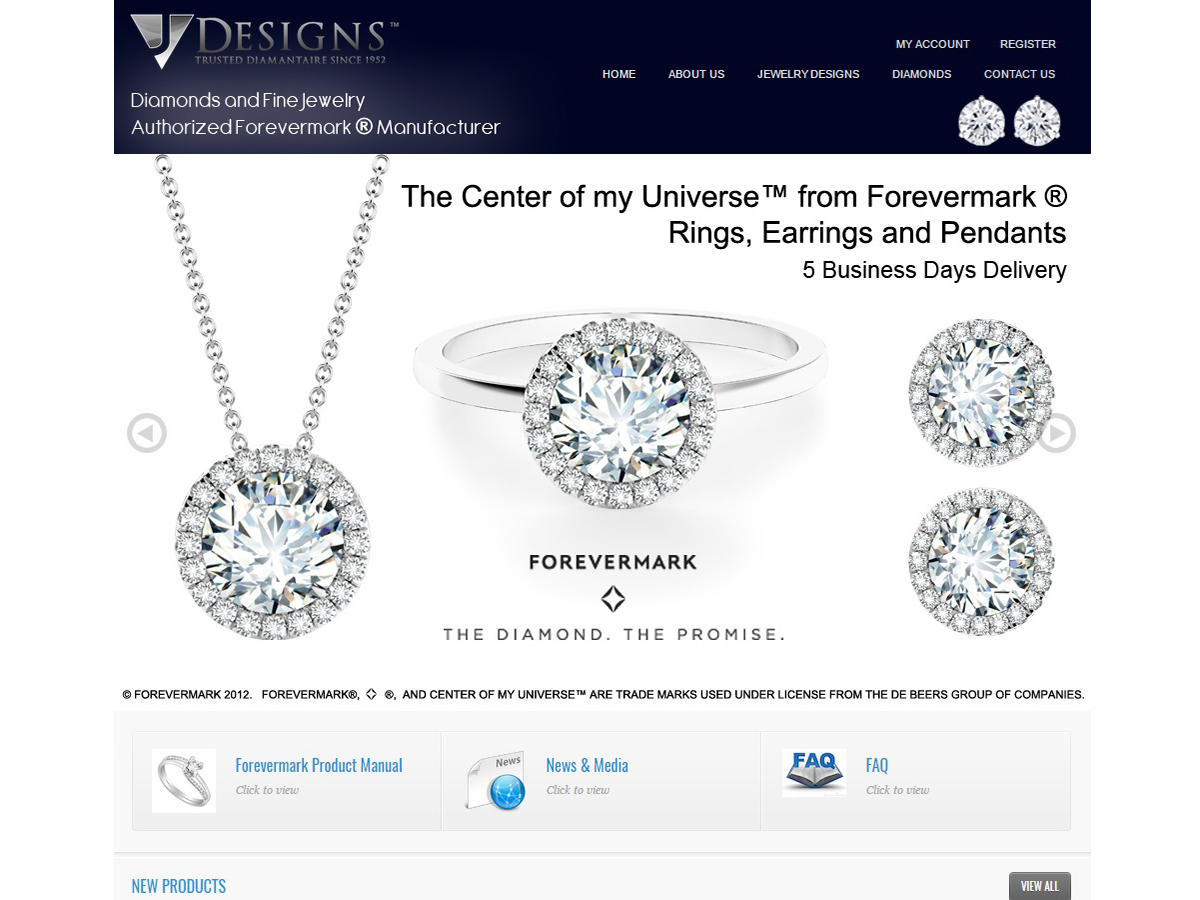
Task: Click the diamond pendant necklace image
Action: pos(270,398)
